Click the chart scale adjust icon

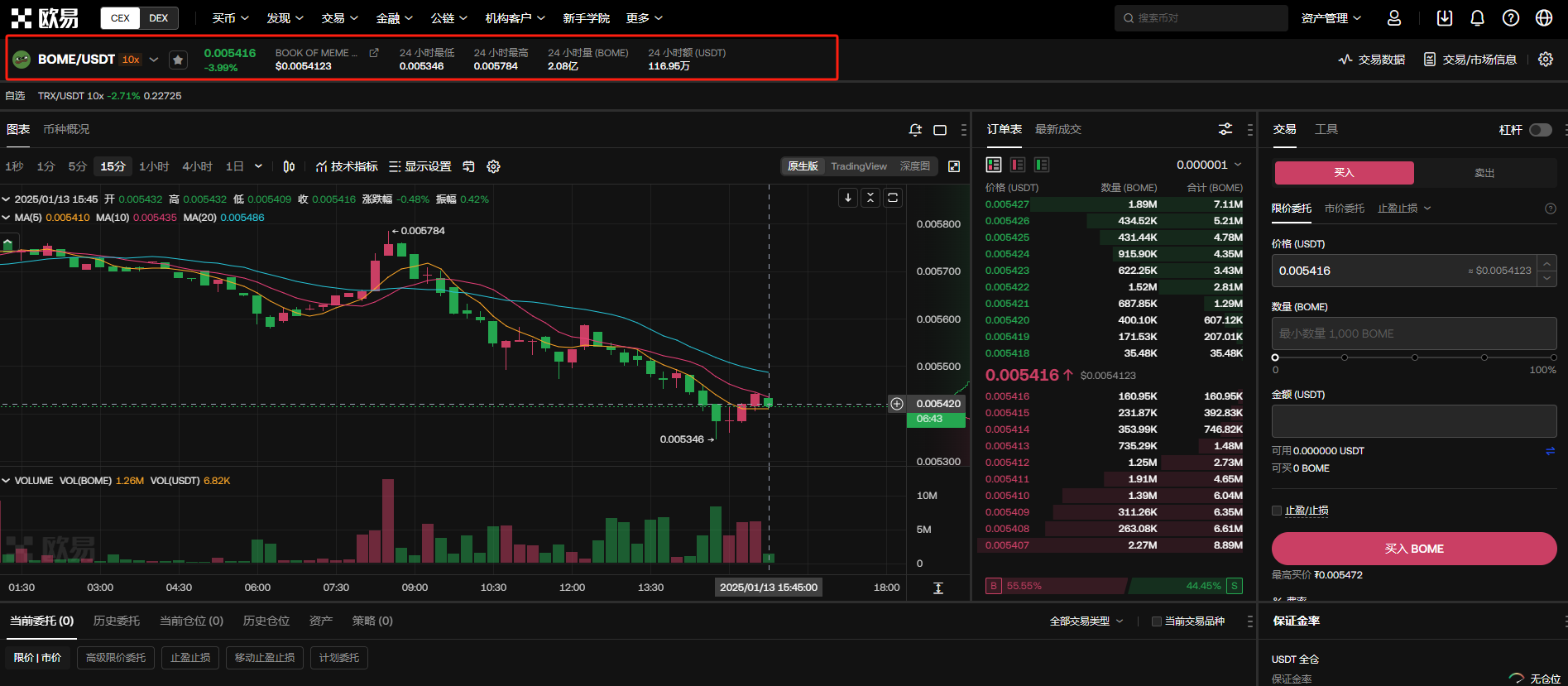pyautogui.click(x=938, y=588)
